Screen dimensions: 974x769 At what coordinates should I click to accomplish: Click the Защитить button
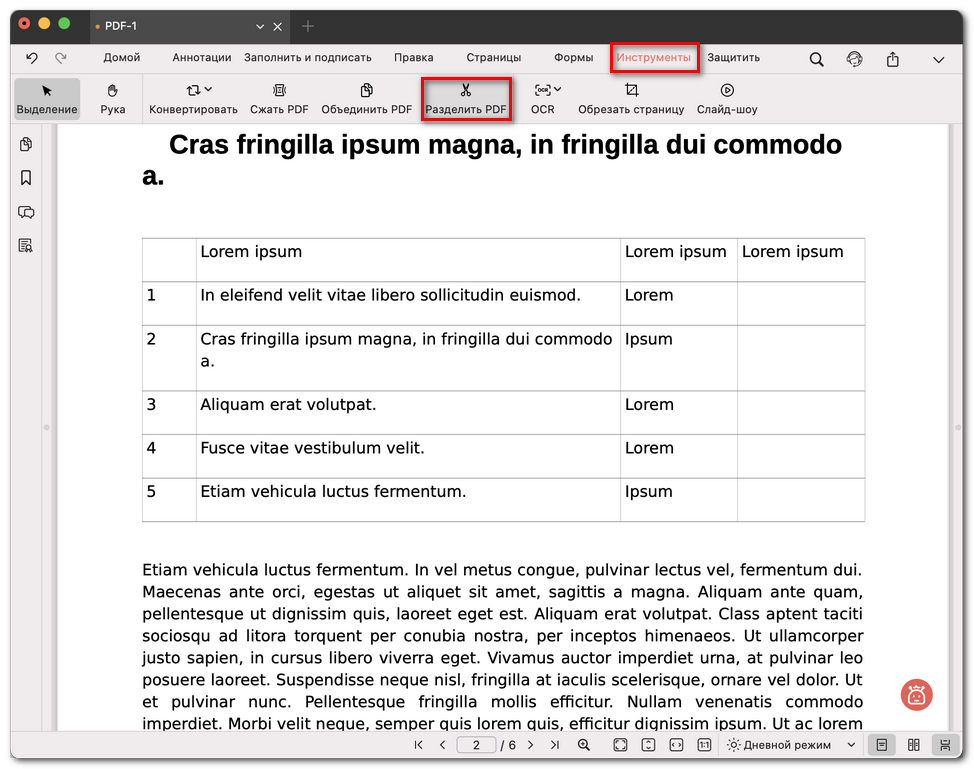[x=733, y=58]
